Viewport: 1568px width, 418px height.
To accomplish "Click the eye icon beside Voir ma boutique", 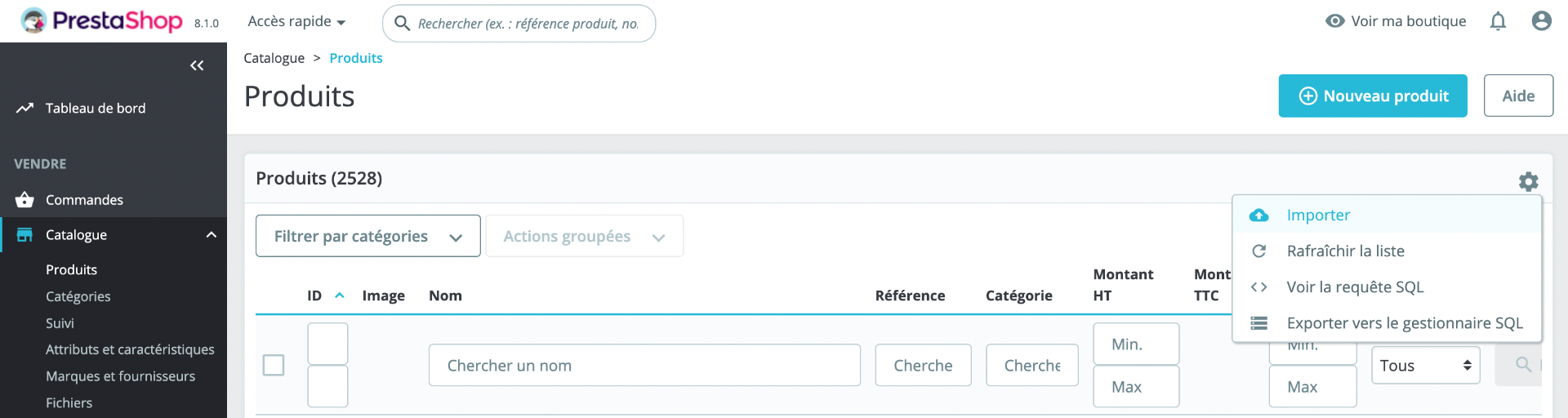I will coord(1334,21).
